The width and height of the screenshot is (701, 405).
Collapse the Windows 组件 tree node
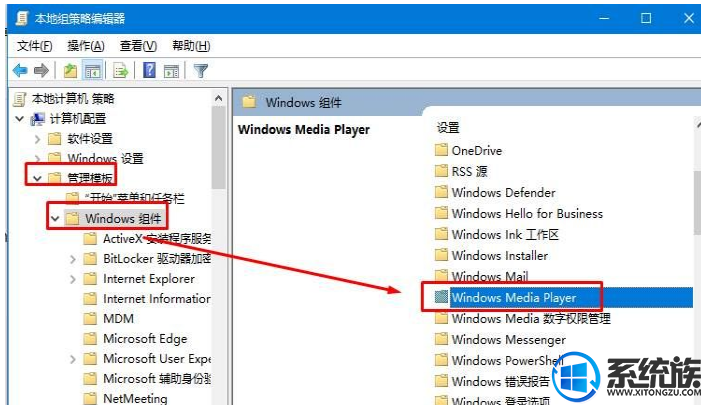(56, 218)
